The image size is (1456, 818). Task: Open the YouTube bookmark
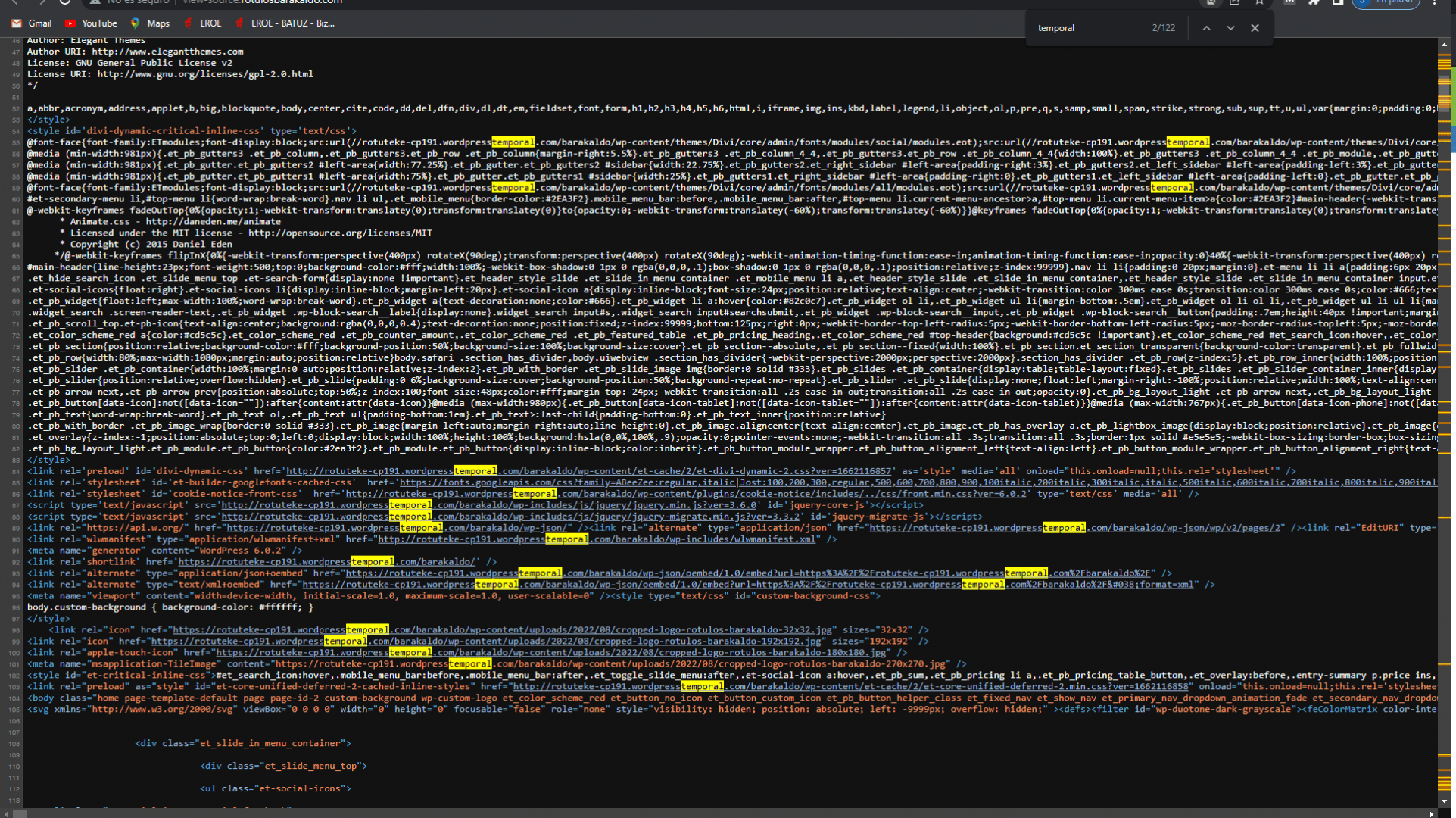(x=91, y=23)
